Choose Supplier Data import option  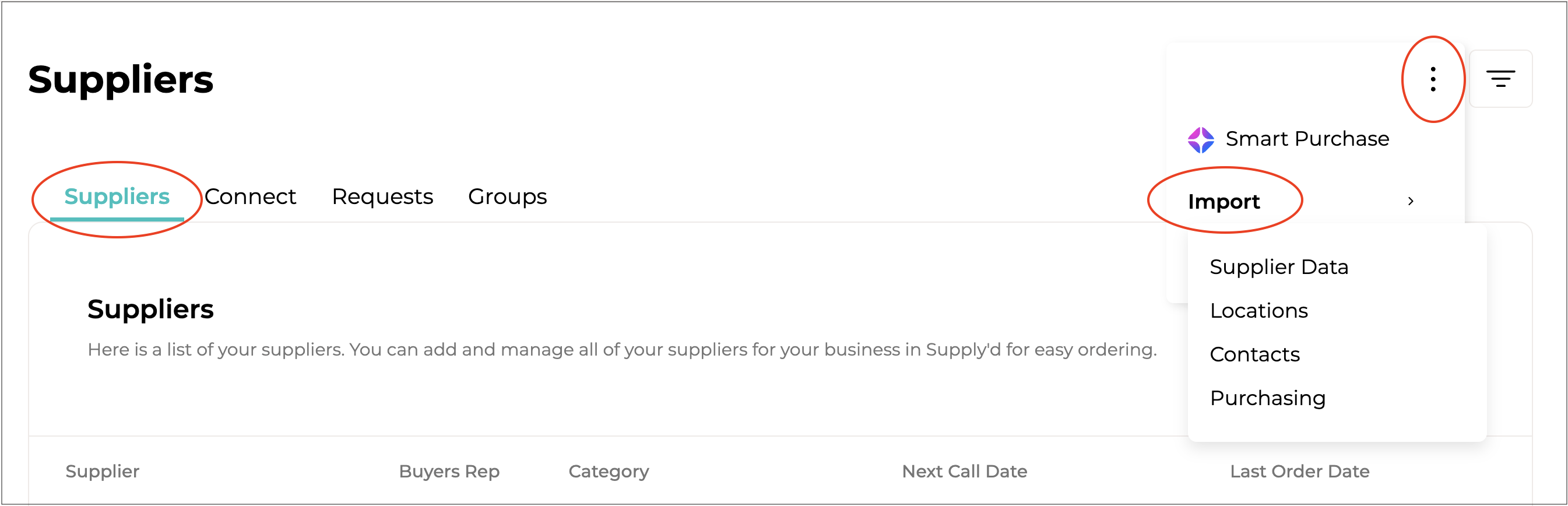[1279, 268]
